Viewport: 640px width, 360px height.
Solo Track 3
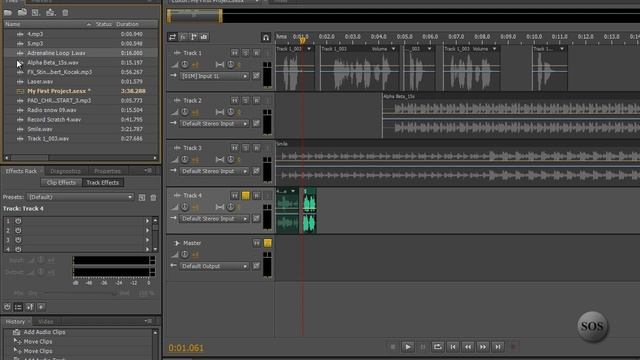click(245, 148)
